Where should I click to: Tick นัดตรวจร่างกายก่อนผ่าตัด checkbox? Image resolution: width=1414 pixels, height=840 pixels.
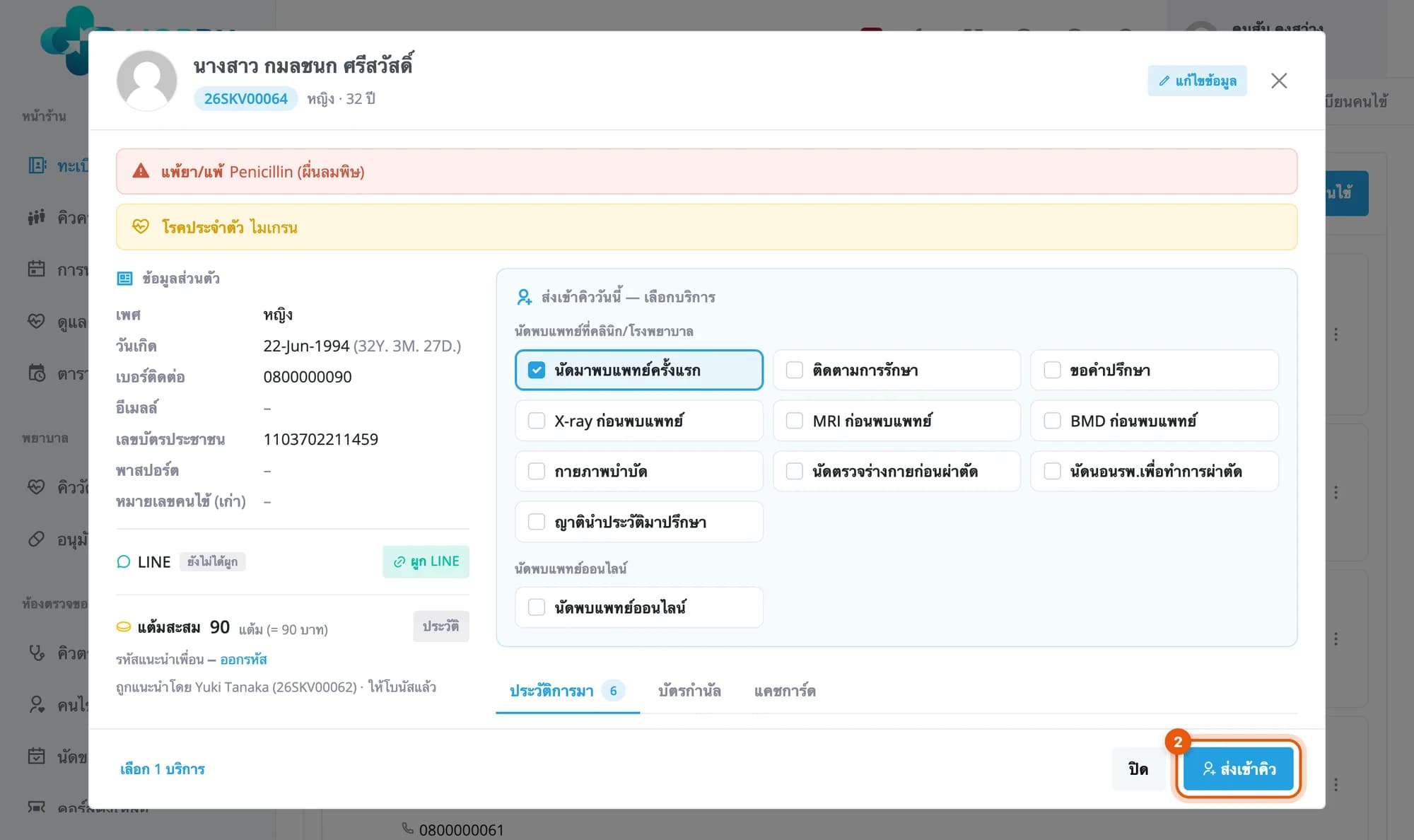click(795, 471)
